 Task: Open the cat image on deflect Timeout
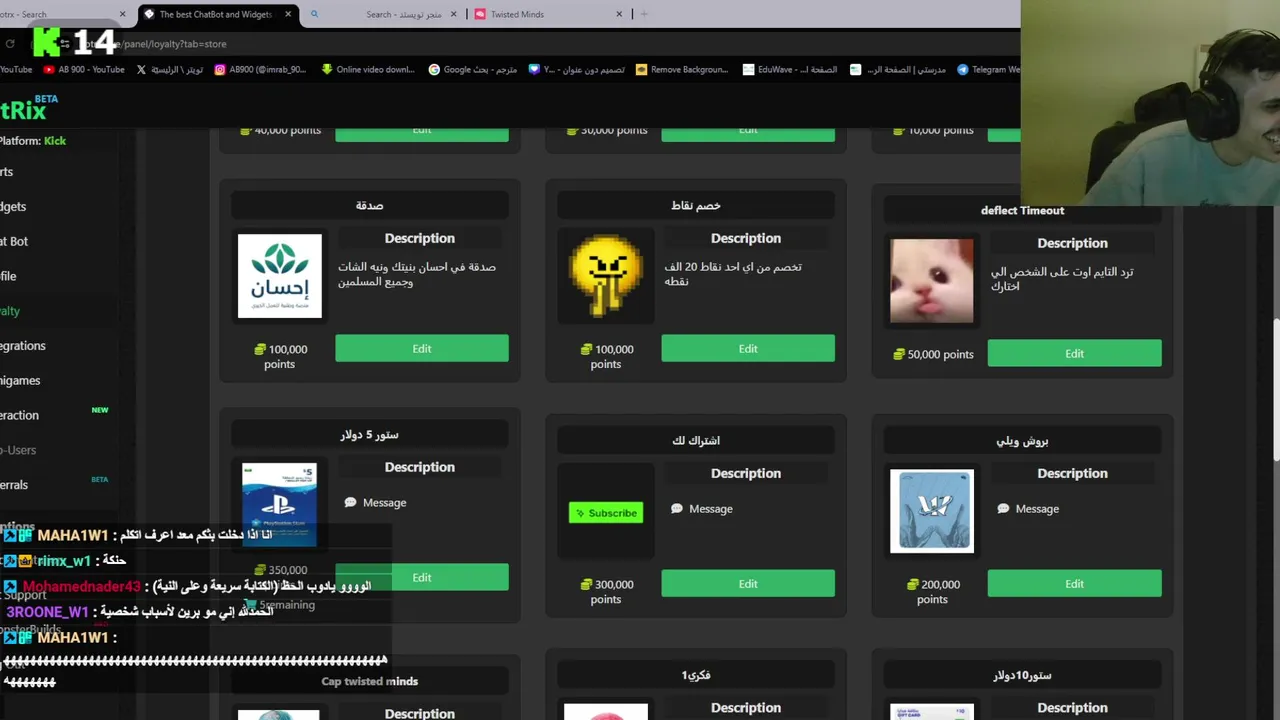(x=932, y=281)
